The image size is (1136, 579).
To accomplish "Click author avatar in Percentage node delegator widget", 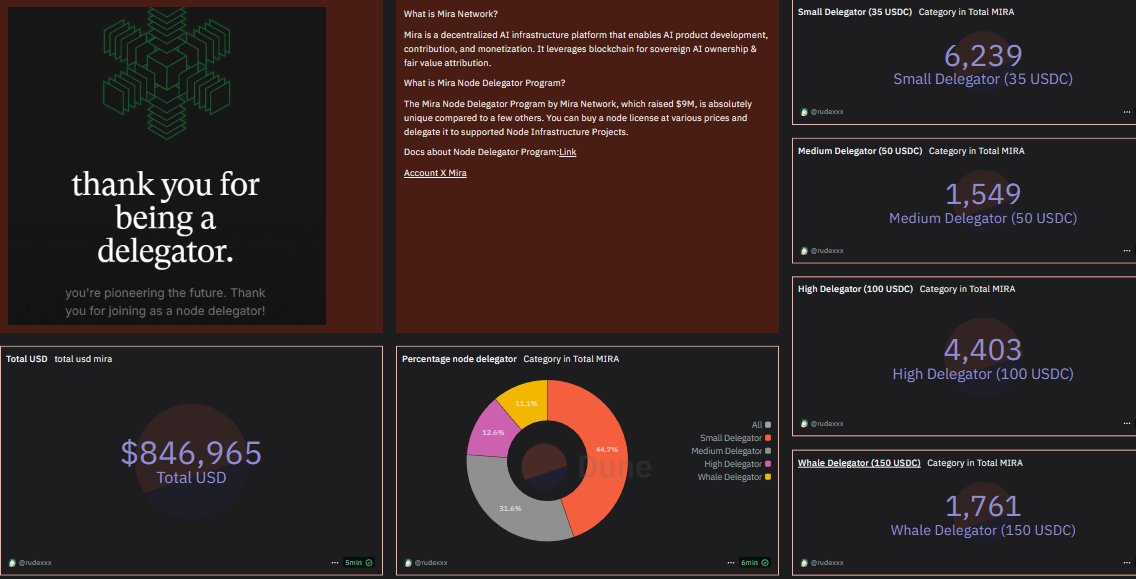I will click(x=409, y=562).
